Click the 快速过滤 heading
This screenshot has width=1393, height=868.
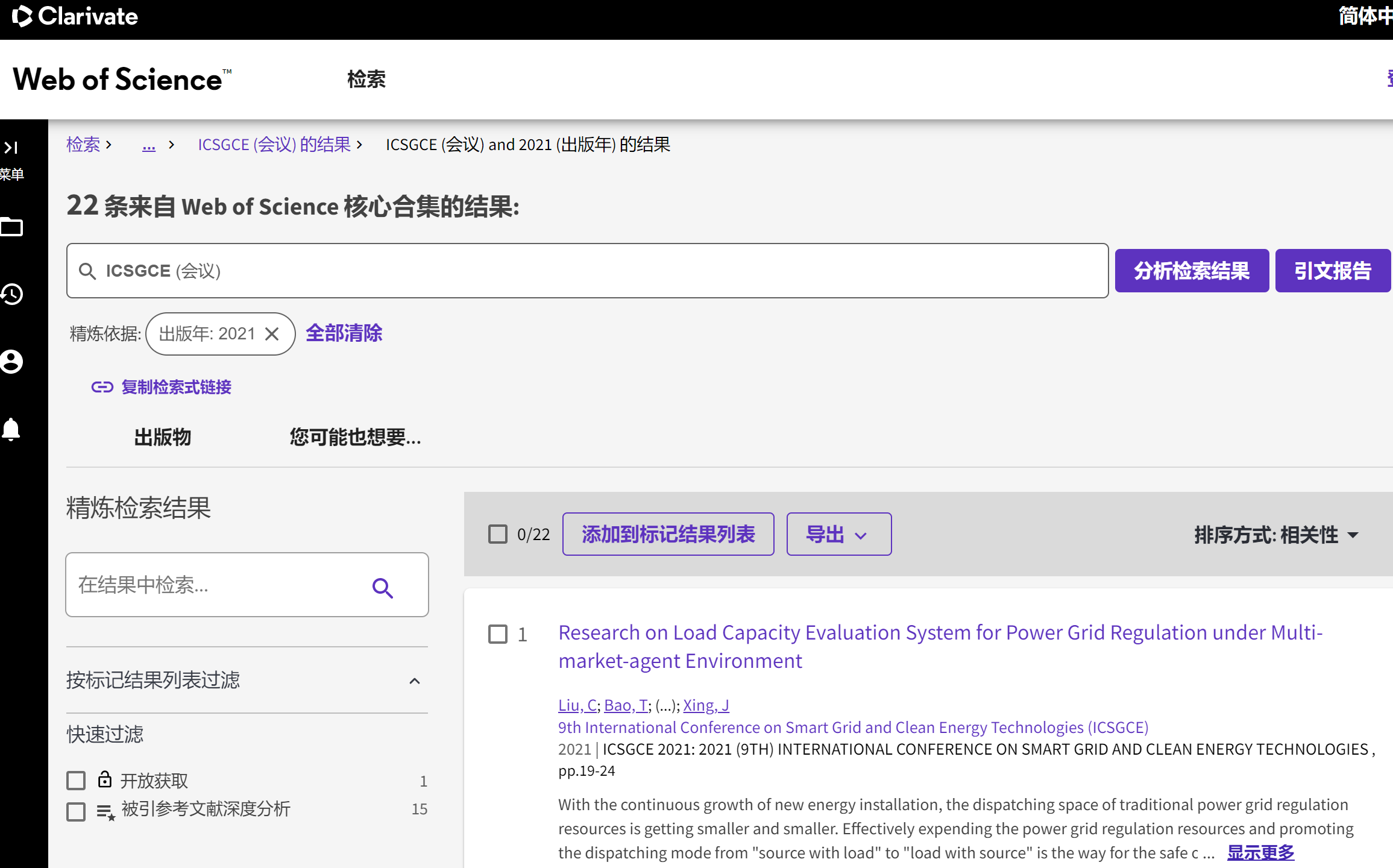pos(105,734)
